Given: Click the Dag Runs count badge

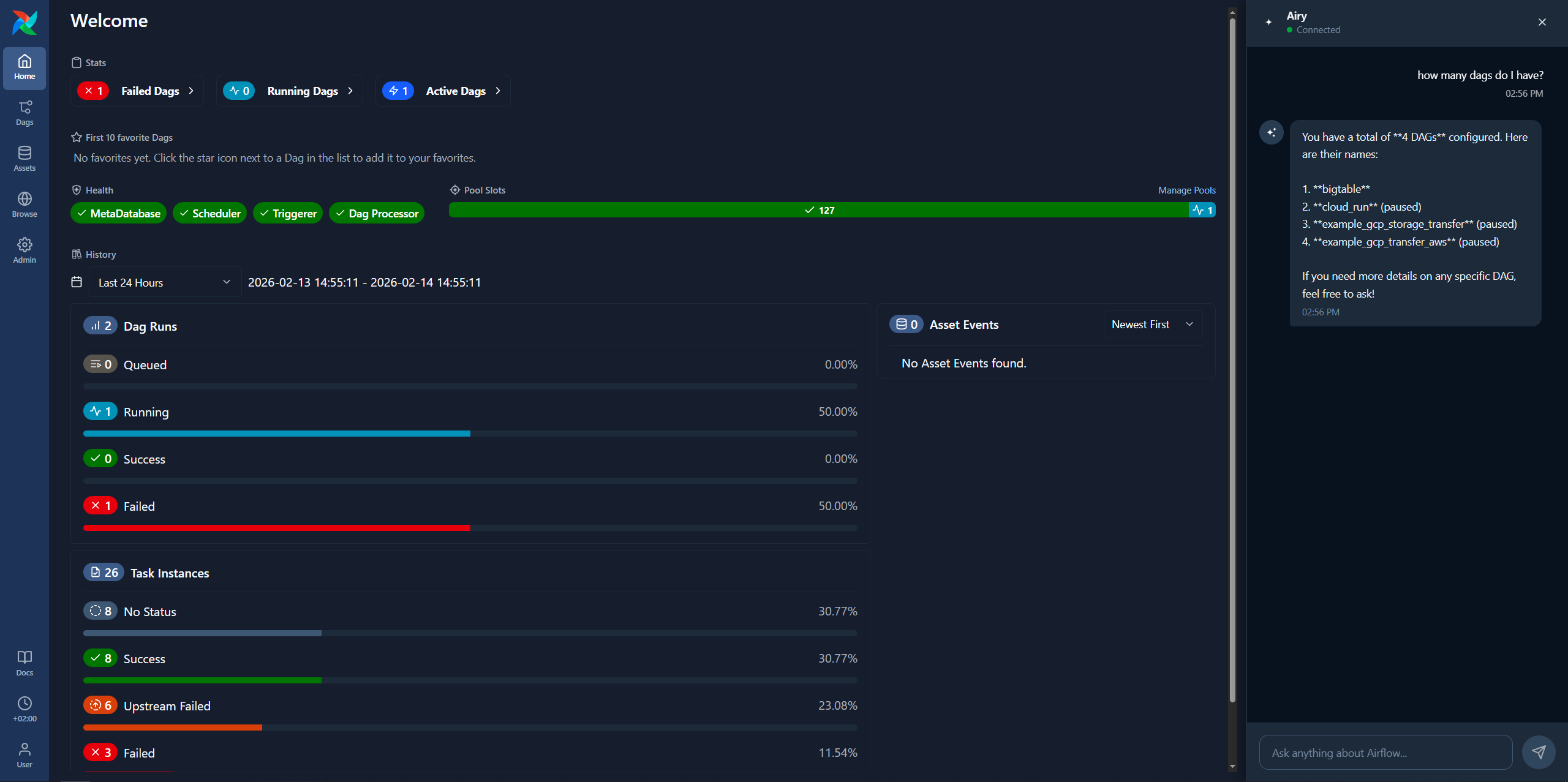Looking at the screenshot, I should [x=100, y=326].
